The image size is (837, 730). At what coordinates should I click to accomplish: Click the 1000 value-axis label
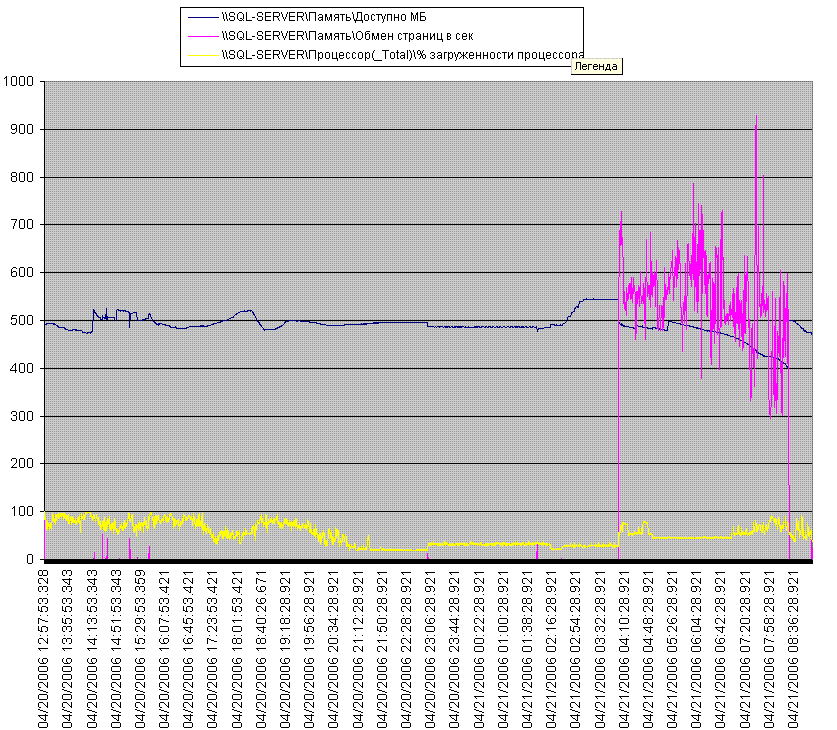pyautogui.click(x=20, y=82)
